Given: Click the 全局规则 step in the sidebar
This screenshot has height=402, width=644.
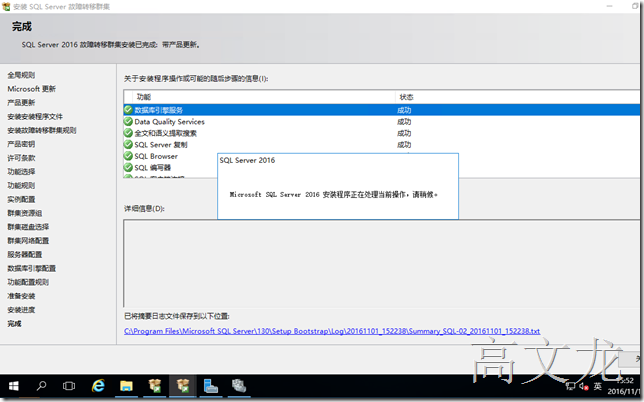Looking at the screenshot, I should 21,75.
